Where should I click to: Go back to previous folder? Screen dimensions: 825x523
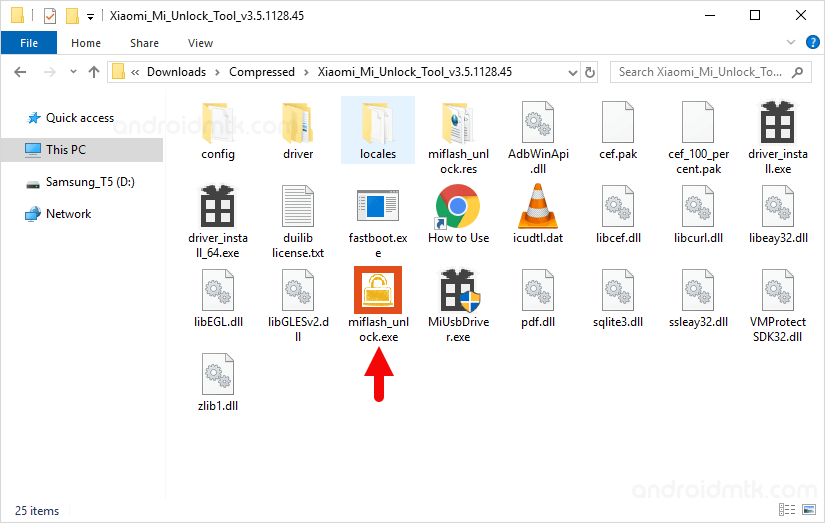coord(20,72)
